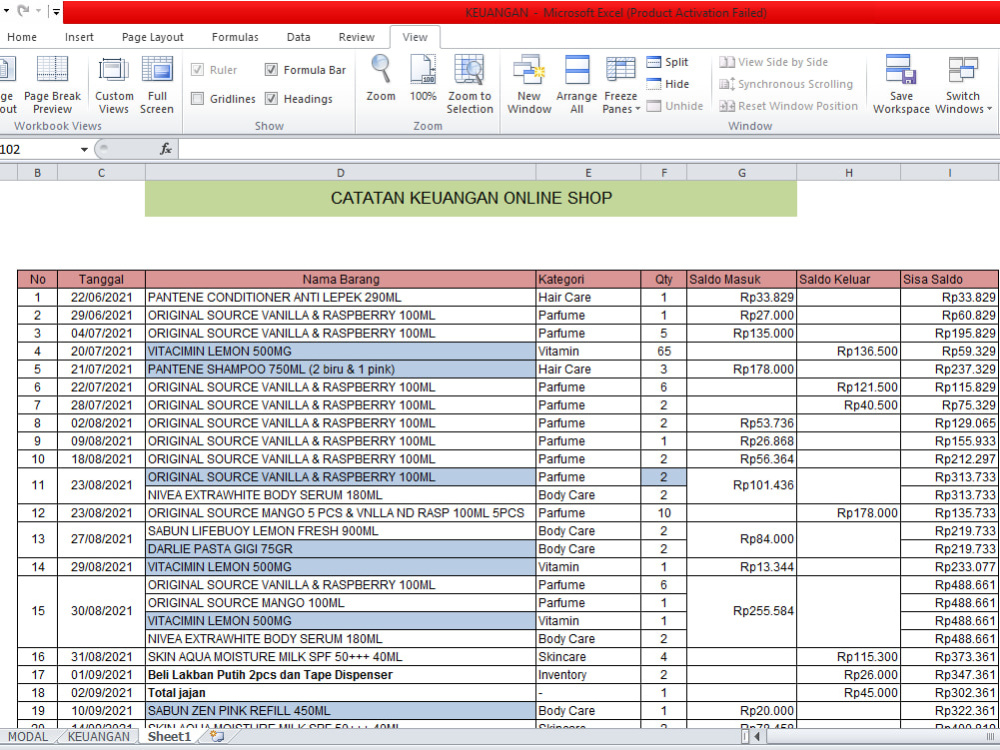Click the new sheet tab icon
Image resolution: width=1000 pixels, height=750 pixels.
click(x=217, y=737)
